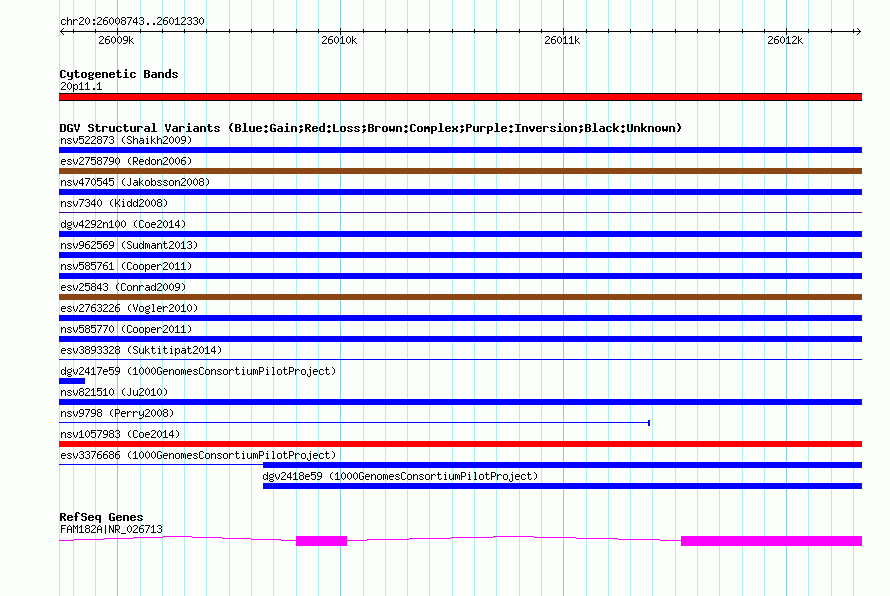Click the short blue dgv2417e59 bar

[72, 381]
